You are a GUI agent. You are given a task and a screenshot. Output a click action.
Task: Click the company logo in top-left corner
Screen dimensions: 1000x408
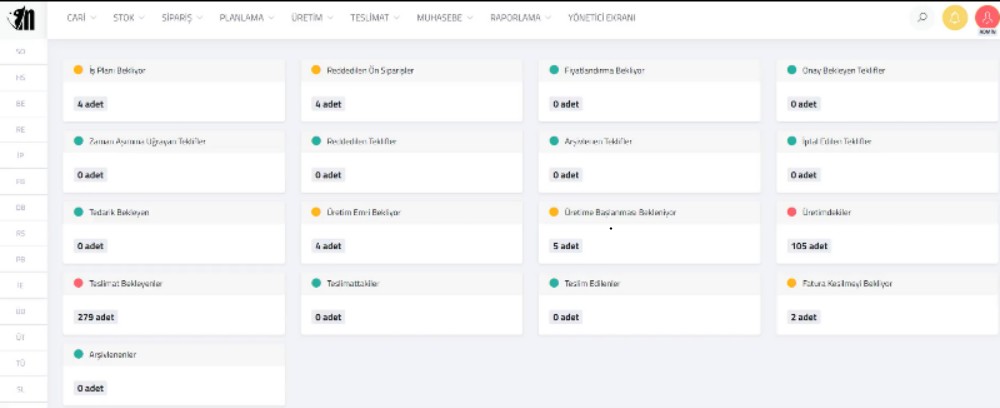tap(21, 18)
